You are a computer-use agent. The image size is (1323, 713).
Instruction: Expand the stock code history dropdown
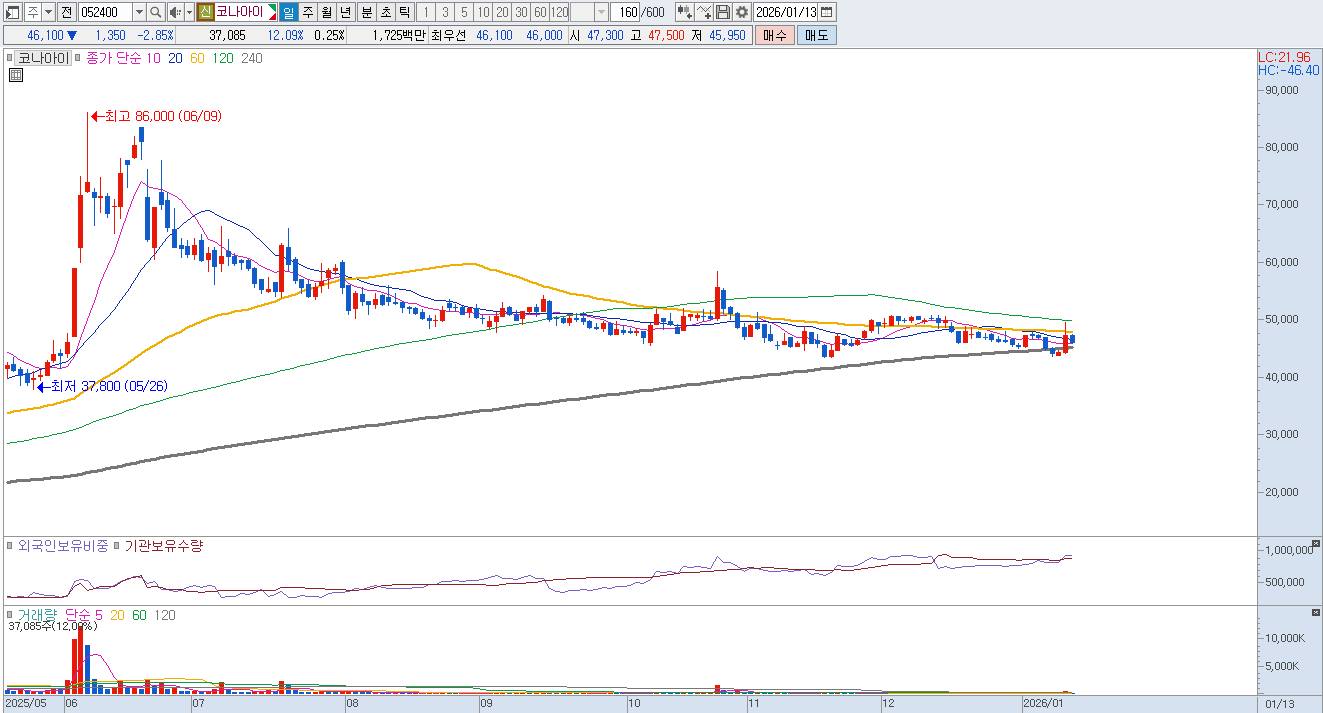pyautogui.click(x=139, y=12)
